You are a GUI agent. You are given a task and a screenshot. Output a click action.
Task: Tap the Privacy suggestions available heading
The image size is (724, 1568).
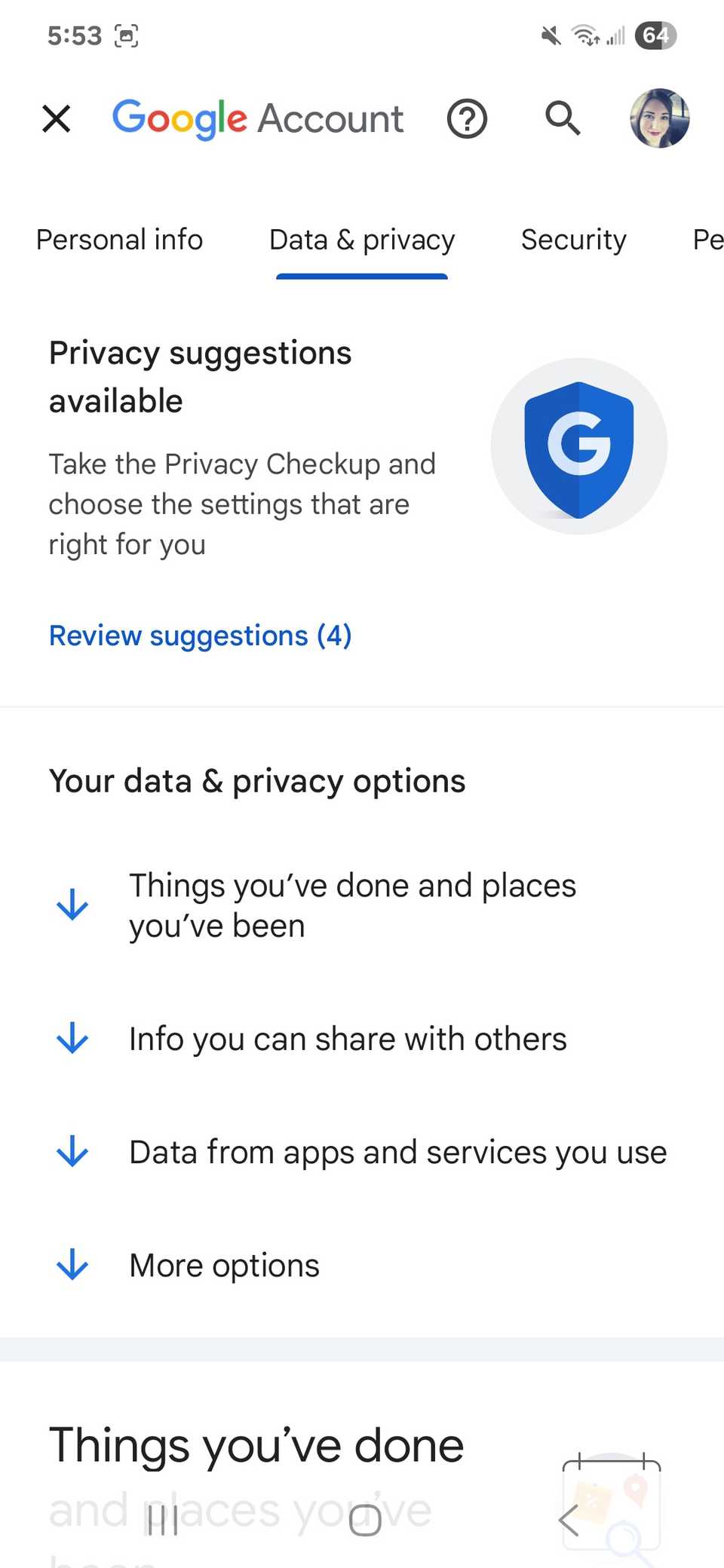click(200, 377)
